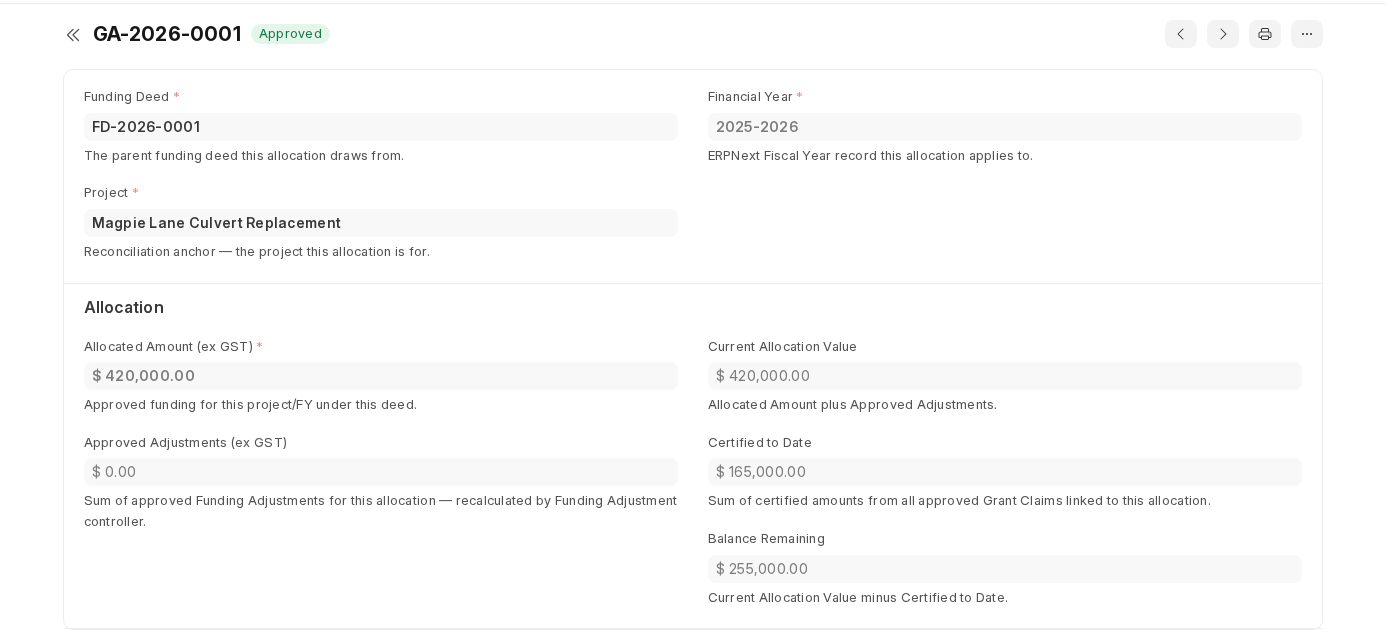Click the print icon
The width and height of the screenshot is (1400, 641).
point(1265,34)
